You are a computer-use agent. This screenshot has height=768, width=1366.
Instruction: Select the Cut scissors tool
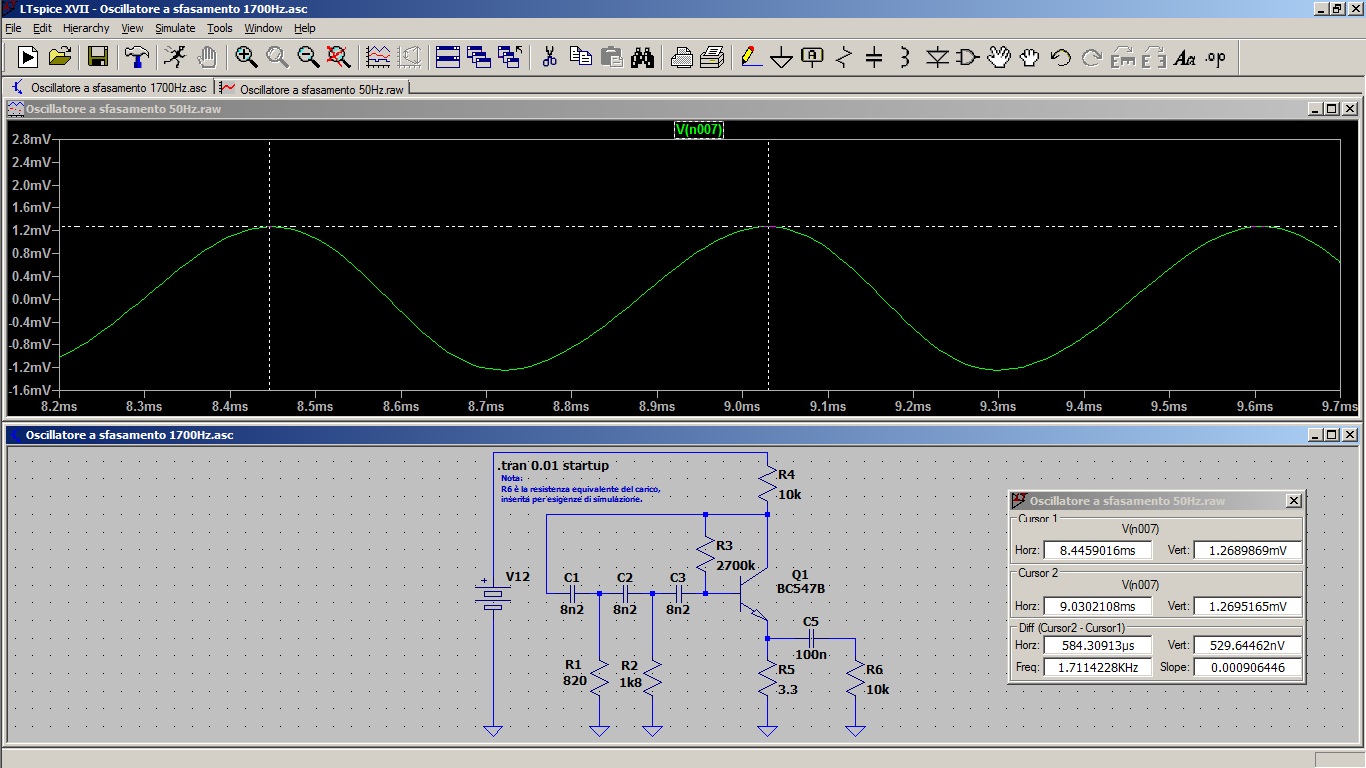tap(549, 57)
